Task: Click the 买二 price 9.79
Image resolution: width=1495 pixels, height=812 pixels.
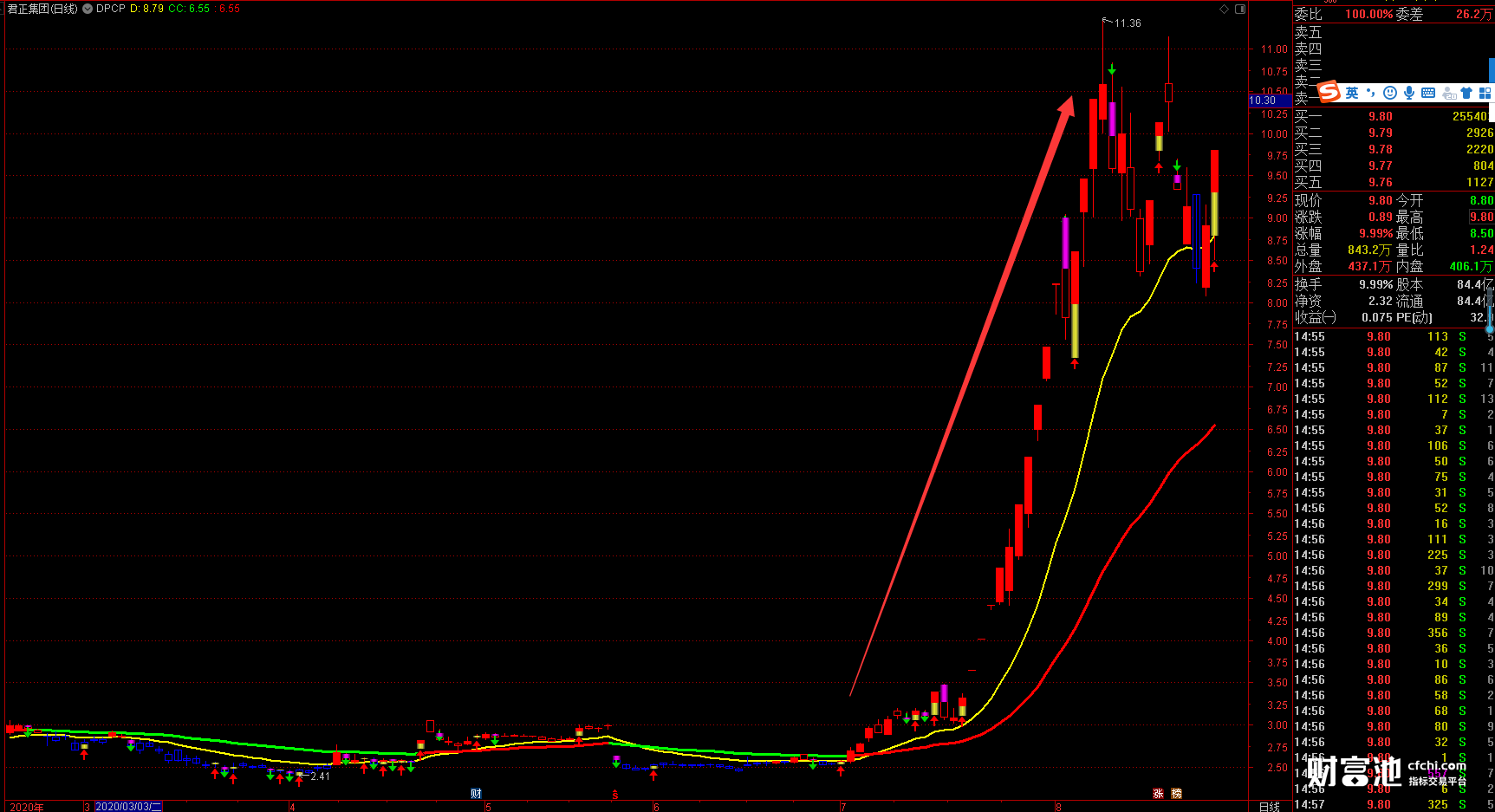Action: [x=1381, y=133]
